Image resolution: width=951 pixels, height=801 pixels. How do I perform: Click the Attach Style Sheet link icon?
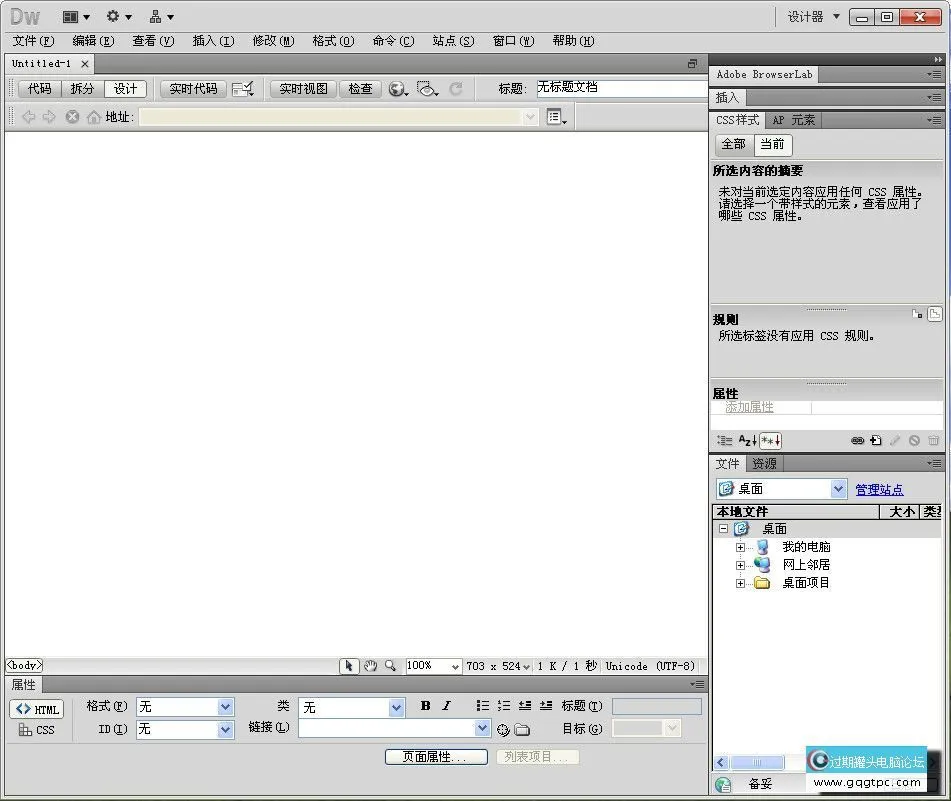point(858,440)
